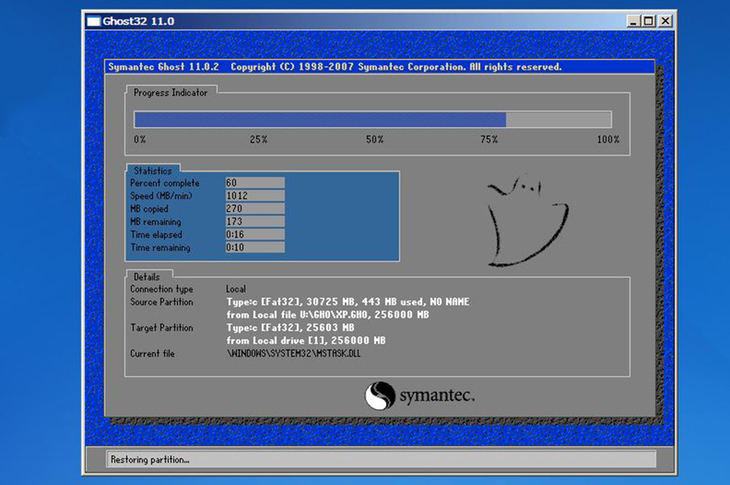Click the Time elapsed value 0:16
730x485 pixels.
coord(255,235)
